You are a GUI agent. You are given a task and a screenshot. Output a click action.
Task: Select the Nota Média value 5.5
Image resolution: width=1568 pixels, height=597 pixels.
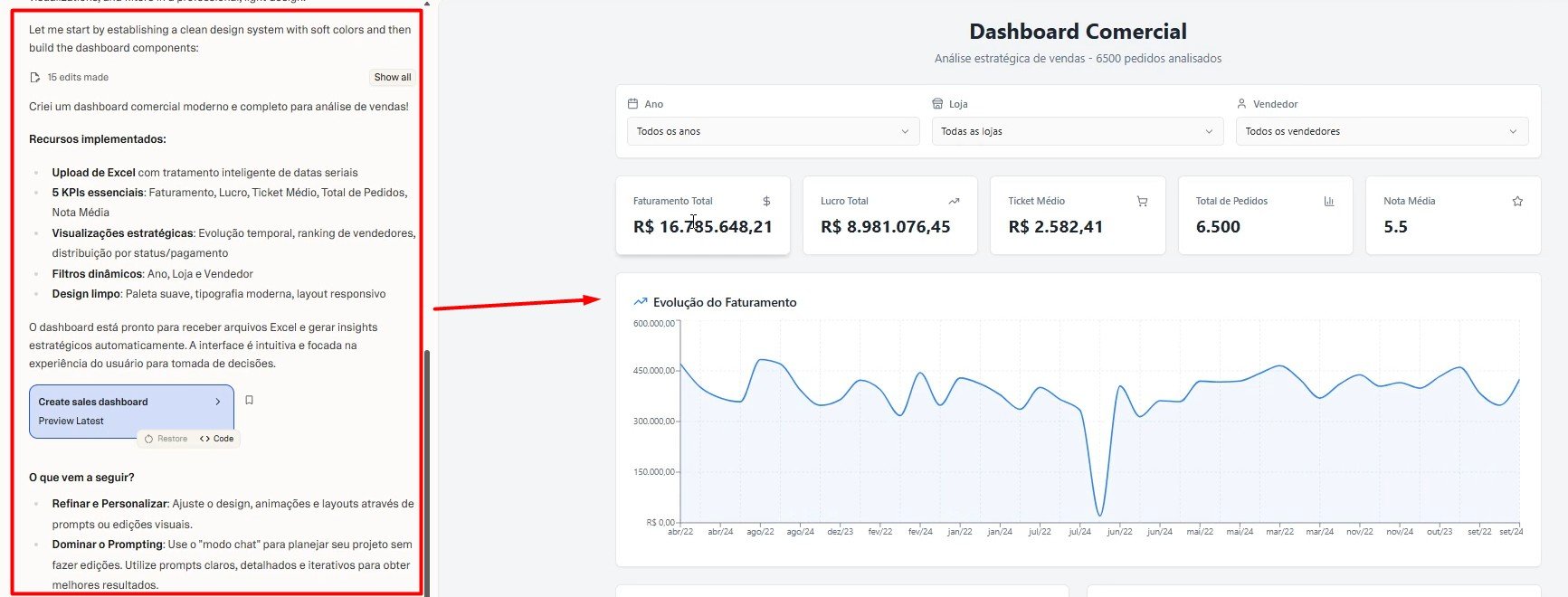[1395, 227]
